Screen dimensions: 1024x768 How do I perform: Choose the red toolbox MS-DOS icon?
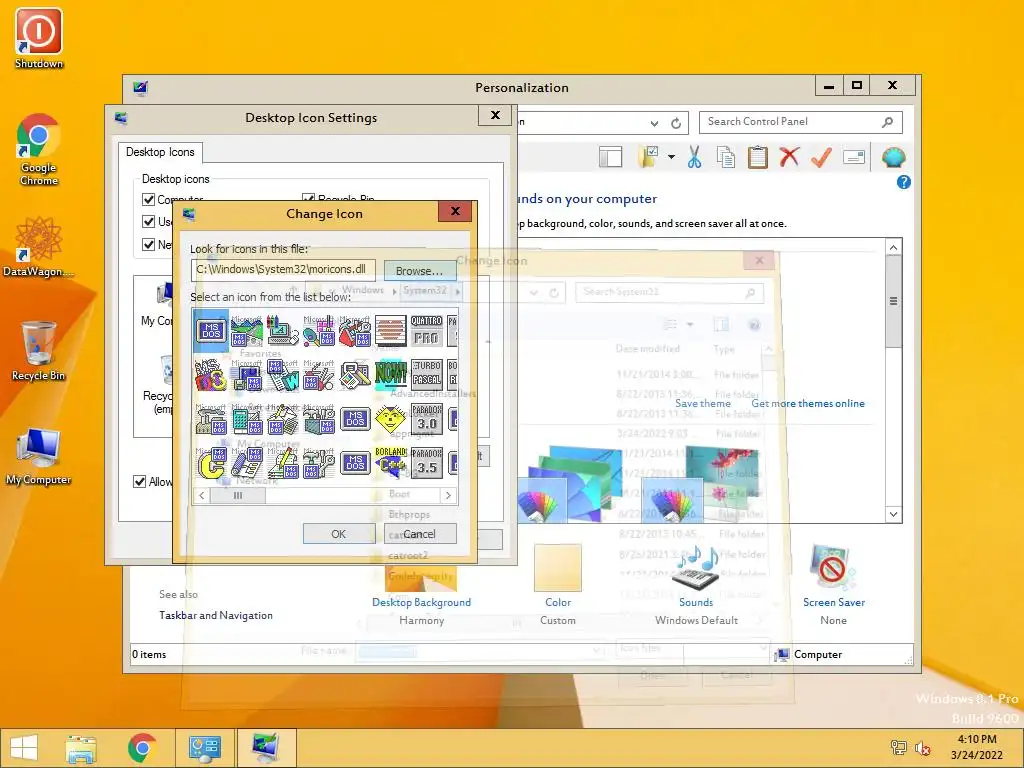(355, 330)
